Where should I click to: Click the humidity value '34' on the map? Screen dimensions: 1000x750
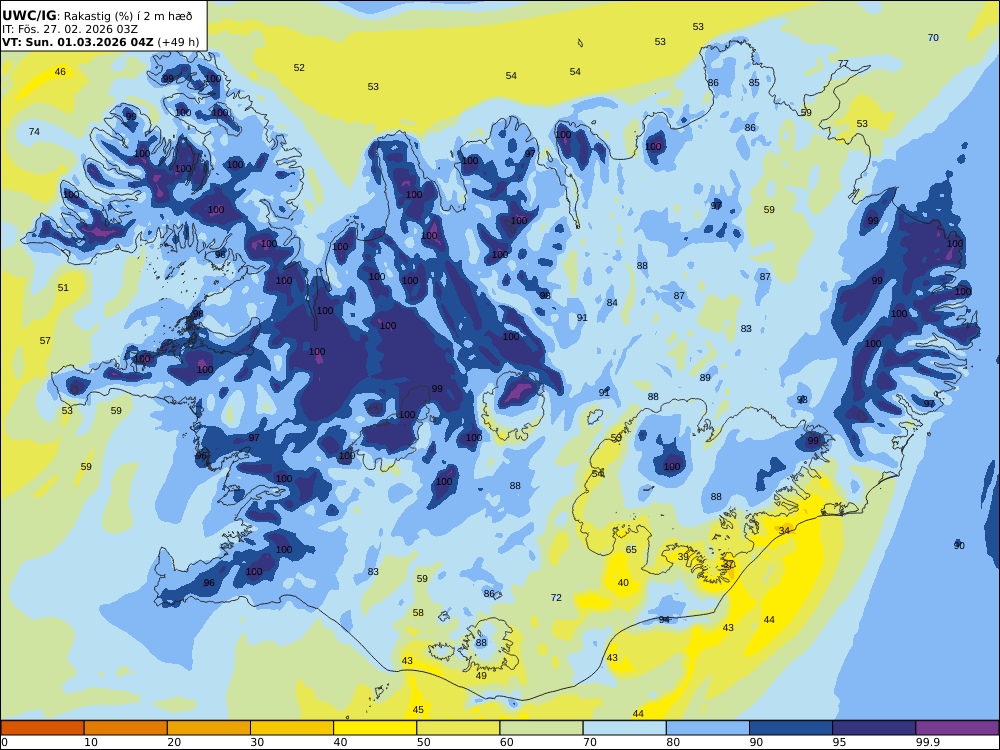point(784,531)
